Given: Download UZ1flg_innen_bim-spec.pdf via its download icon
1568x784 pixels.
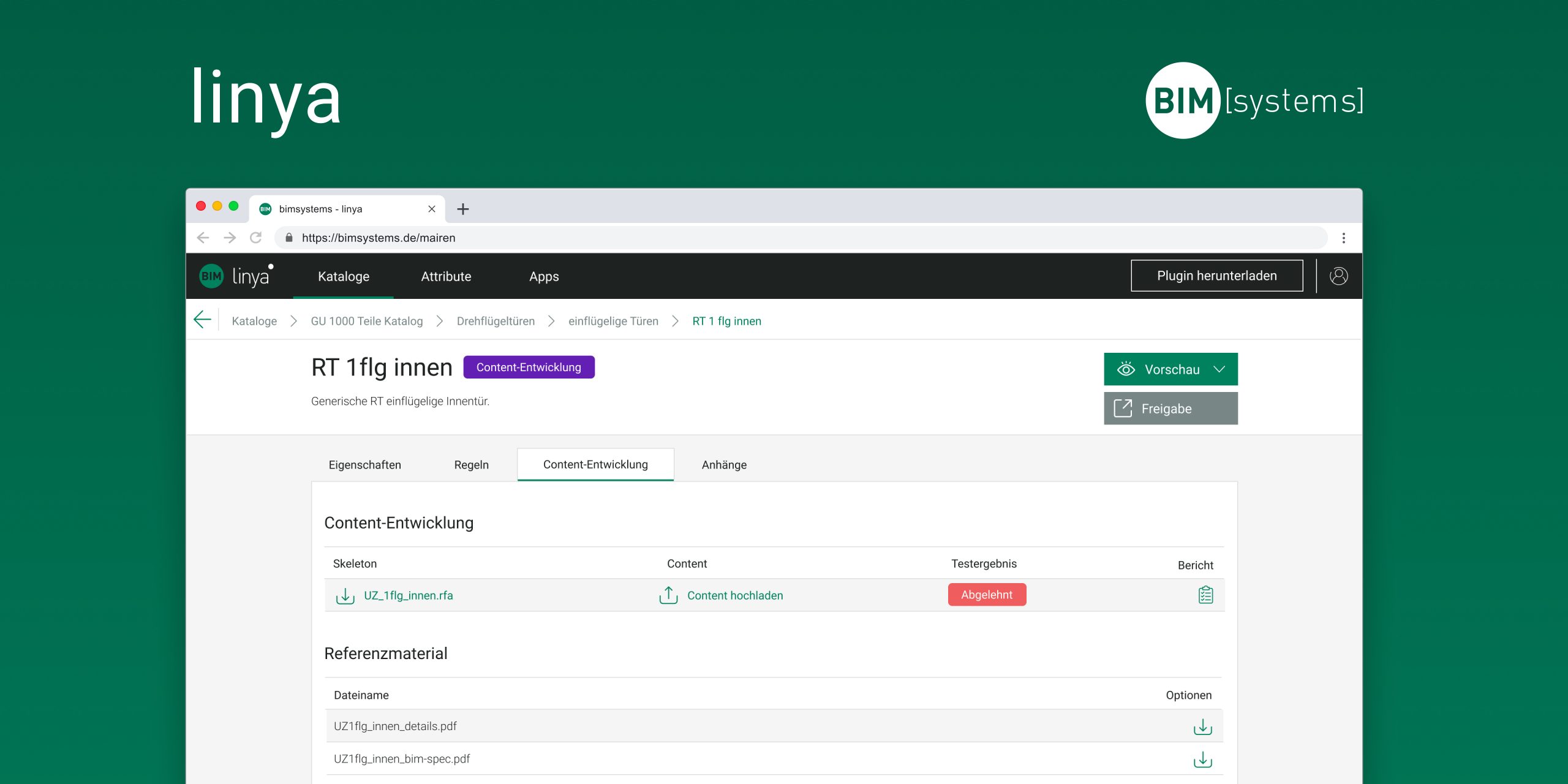Looking at the screenshot, I should click(x=1202, y=759).
